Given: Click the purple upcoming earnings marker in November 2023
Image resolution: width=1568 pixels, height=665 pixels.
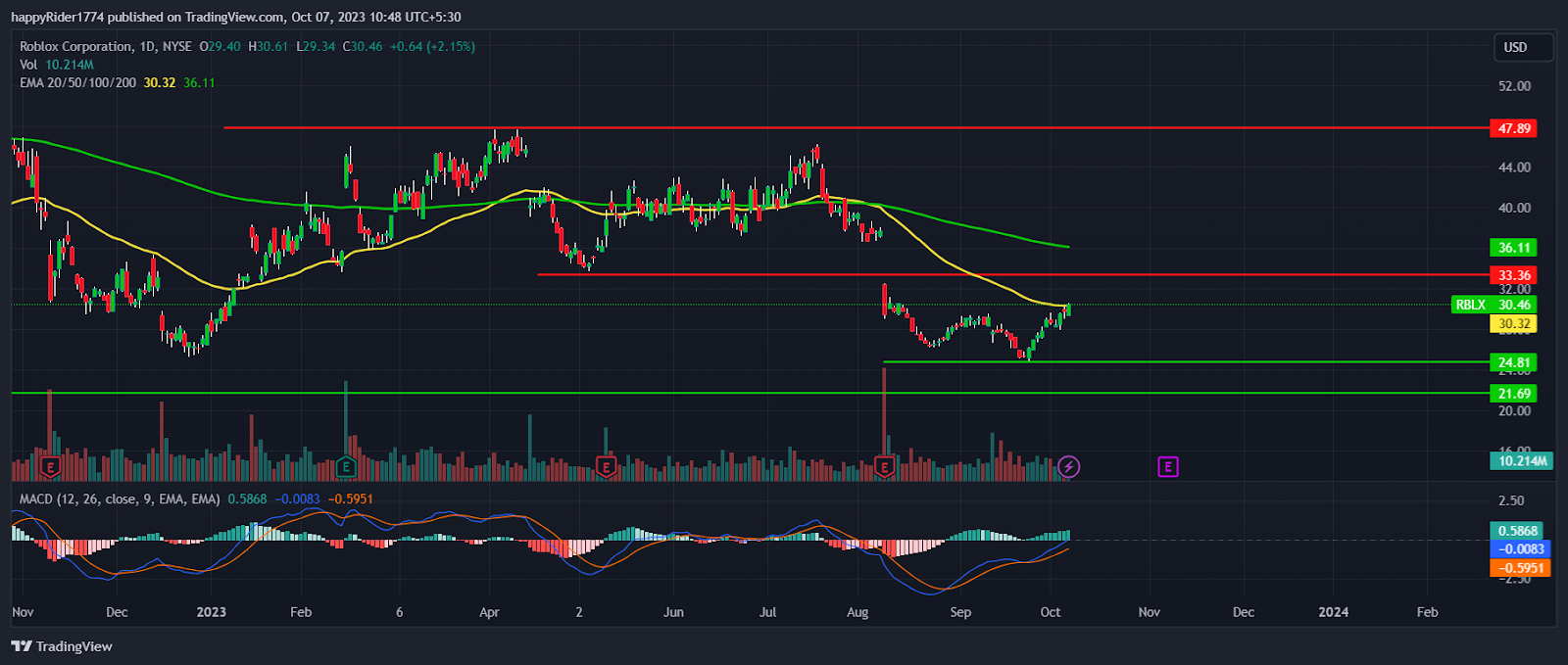Looking at the screenshot, I should pos(1168,467).
